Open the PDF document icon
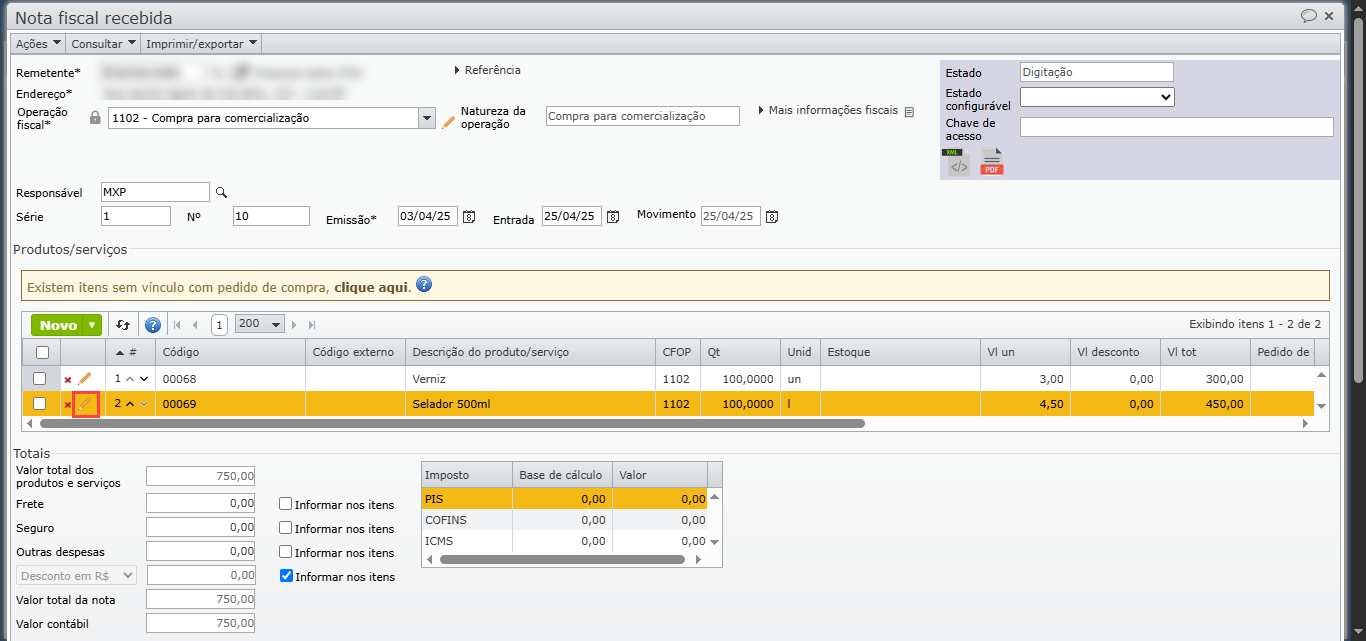The width and height of the screenshot is (1366, 641). 991,163
